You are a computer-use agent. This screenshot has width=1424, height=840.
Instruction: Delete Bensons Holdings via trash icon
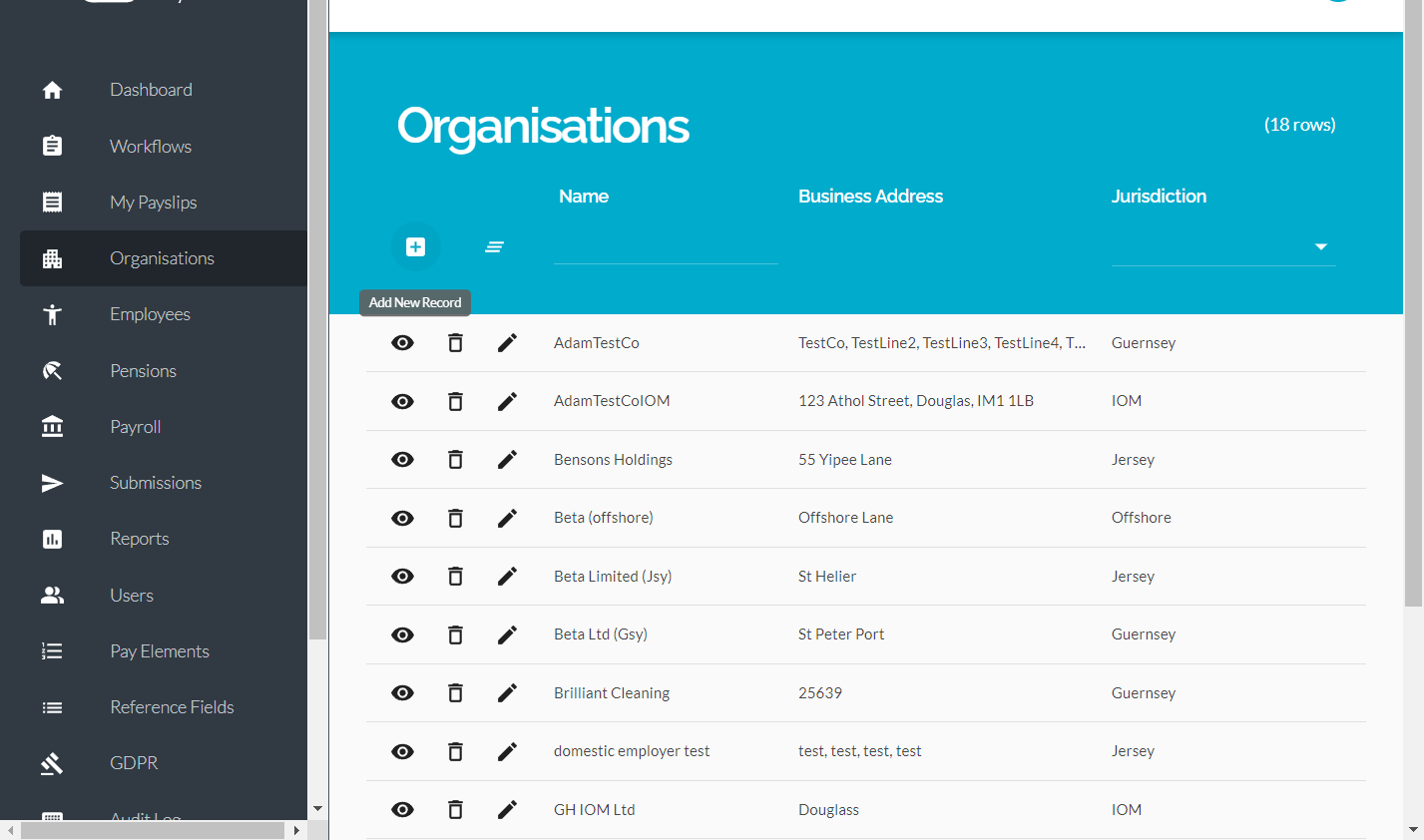coord(455,460)
